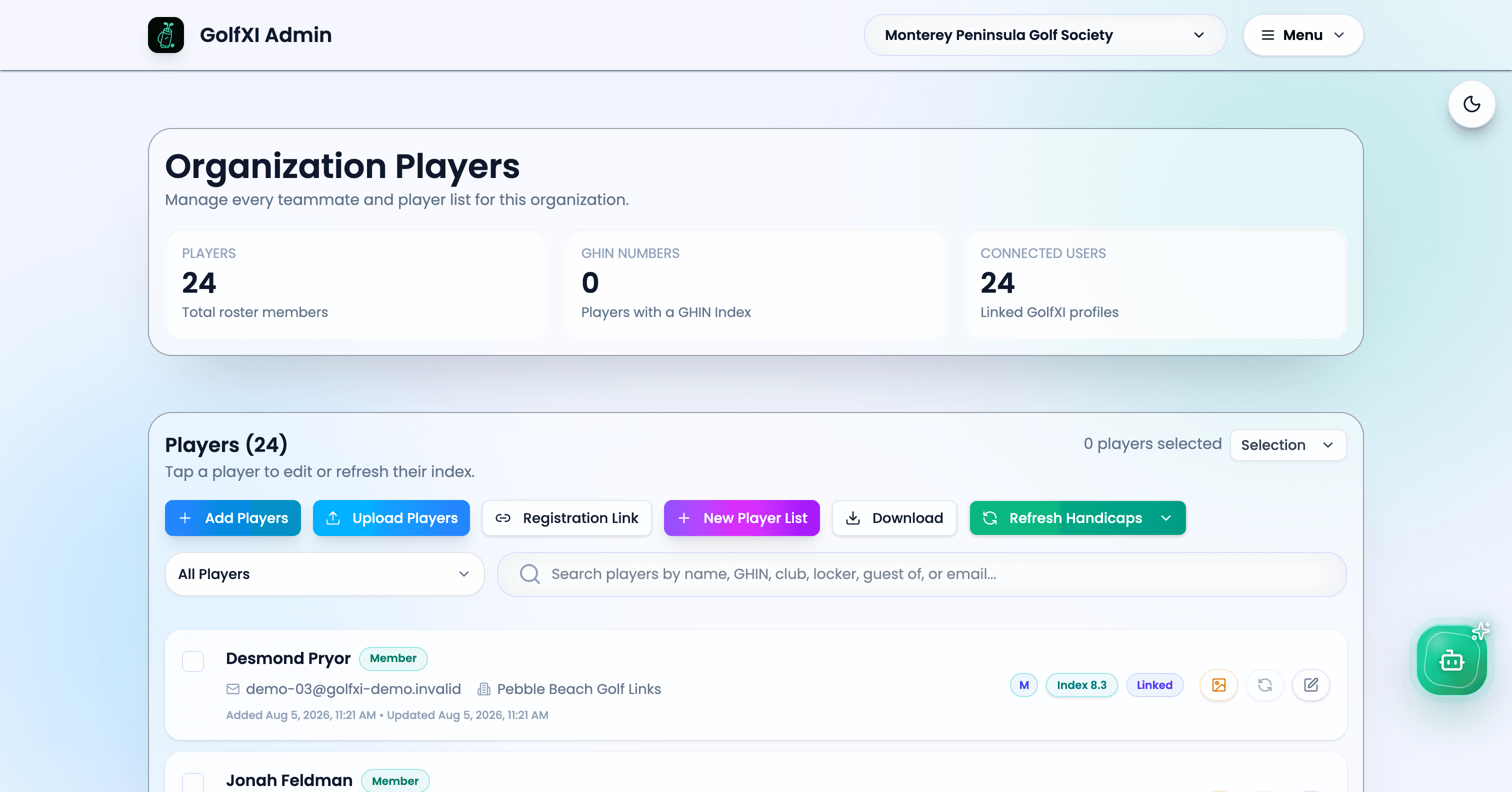Refresh index icon for Desmond Pryor
The height and width of the screenshot is (792, 1512).
click(x=1265, y=684)
